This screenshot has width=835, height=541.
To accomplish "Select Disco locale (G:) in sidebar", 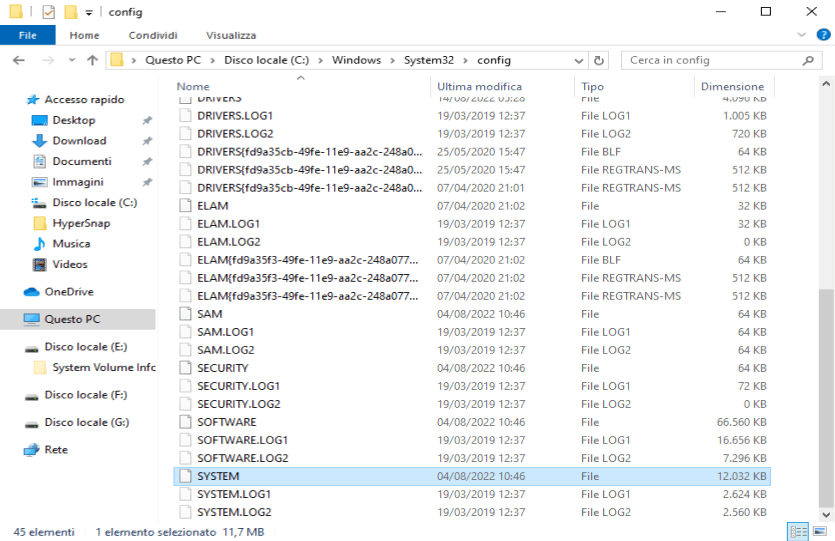I will tap(86, 423).
